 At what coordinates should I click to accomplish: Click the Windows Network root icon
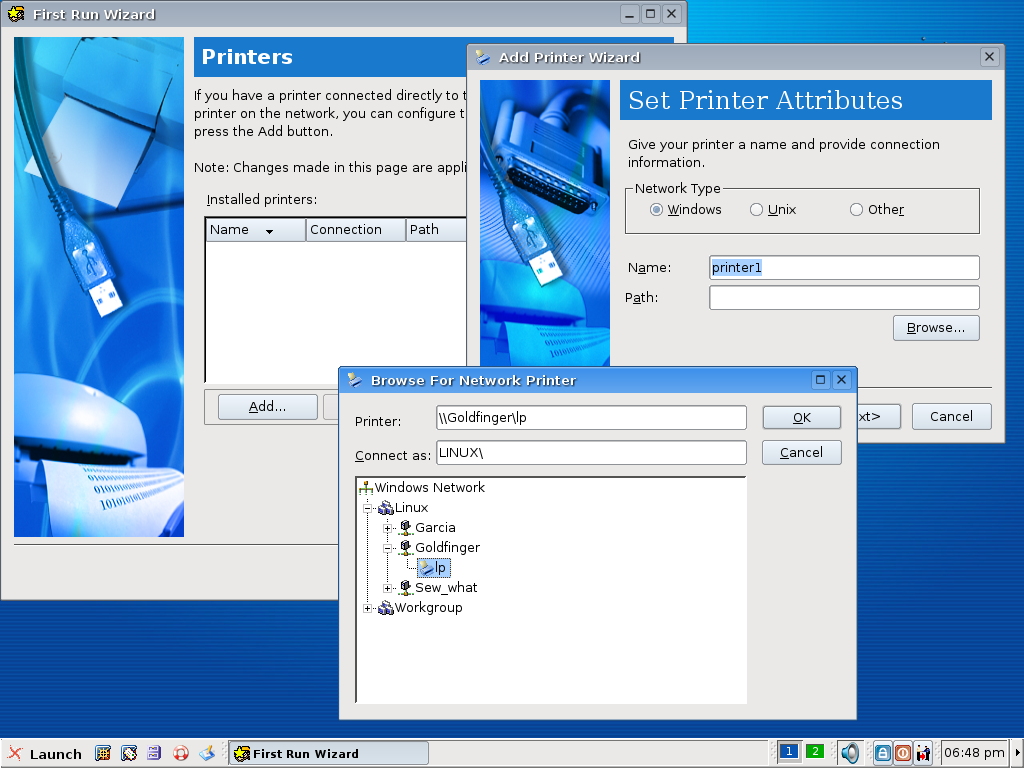tap(366, 488)
